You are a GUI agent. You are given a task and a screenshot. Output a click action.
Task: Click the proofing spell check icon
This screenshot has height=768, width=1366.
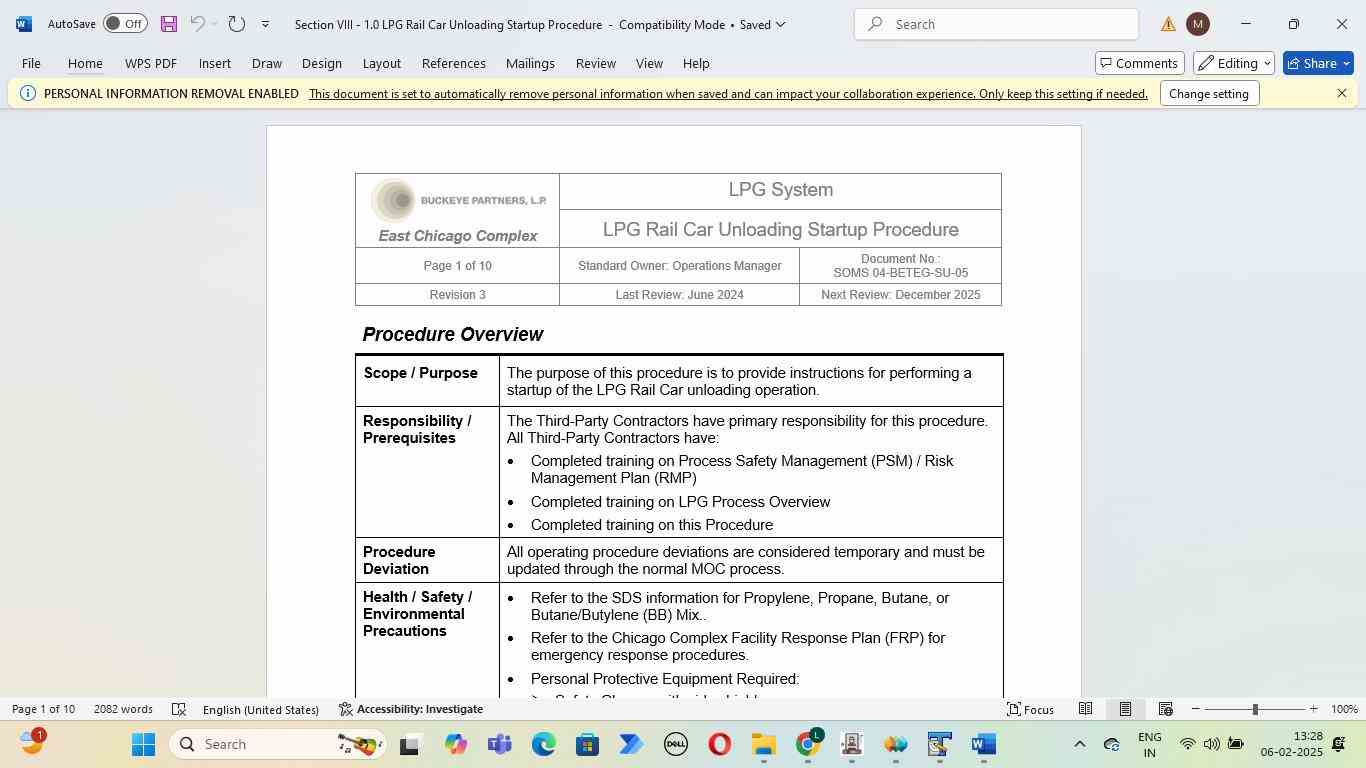click(x=179, y=709)
